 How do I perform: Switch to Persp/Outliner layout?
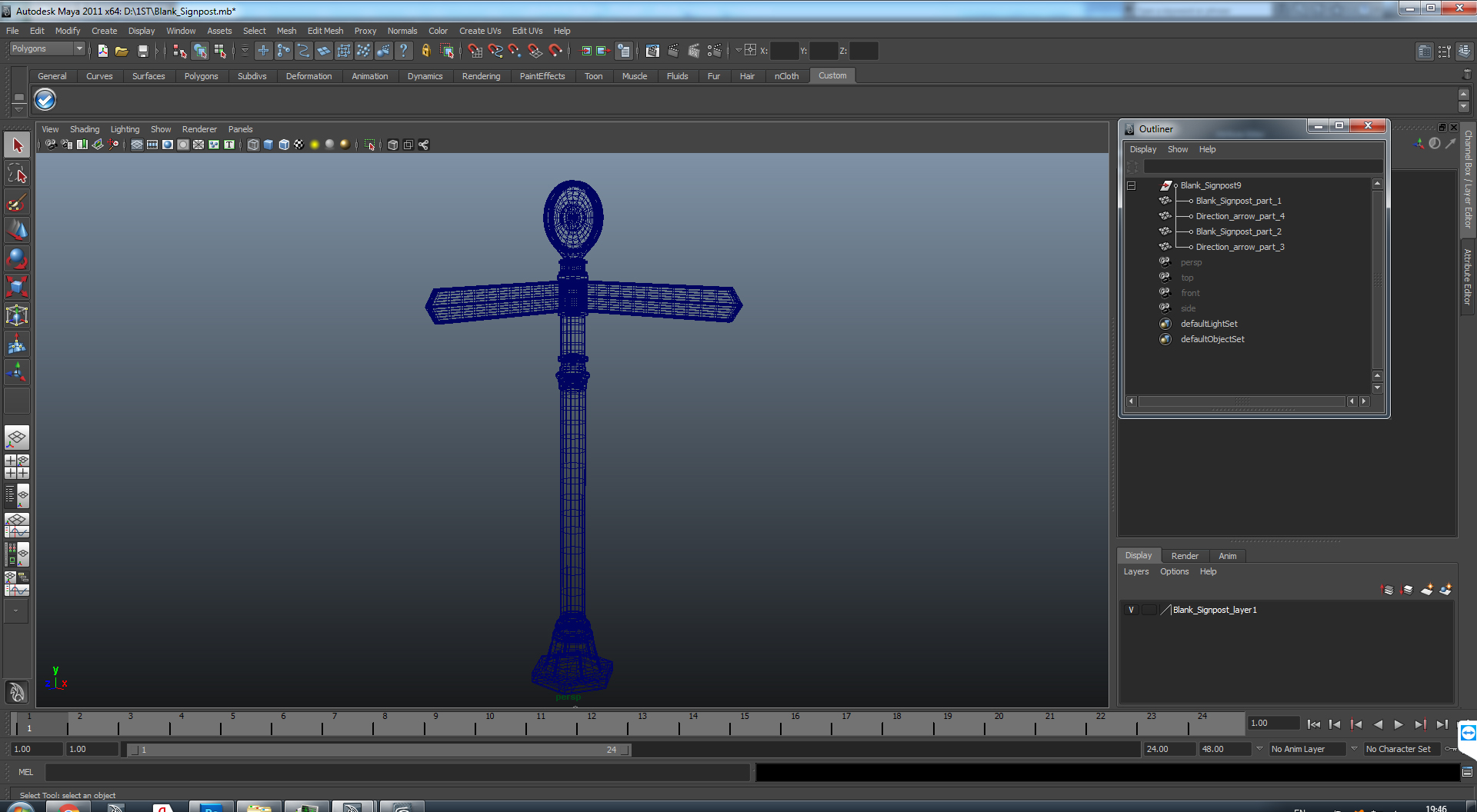click(x=17, y=496)
